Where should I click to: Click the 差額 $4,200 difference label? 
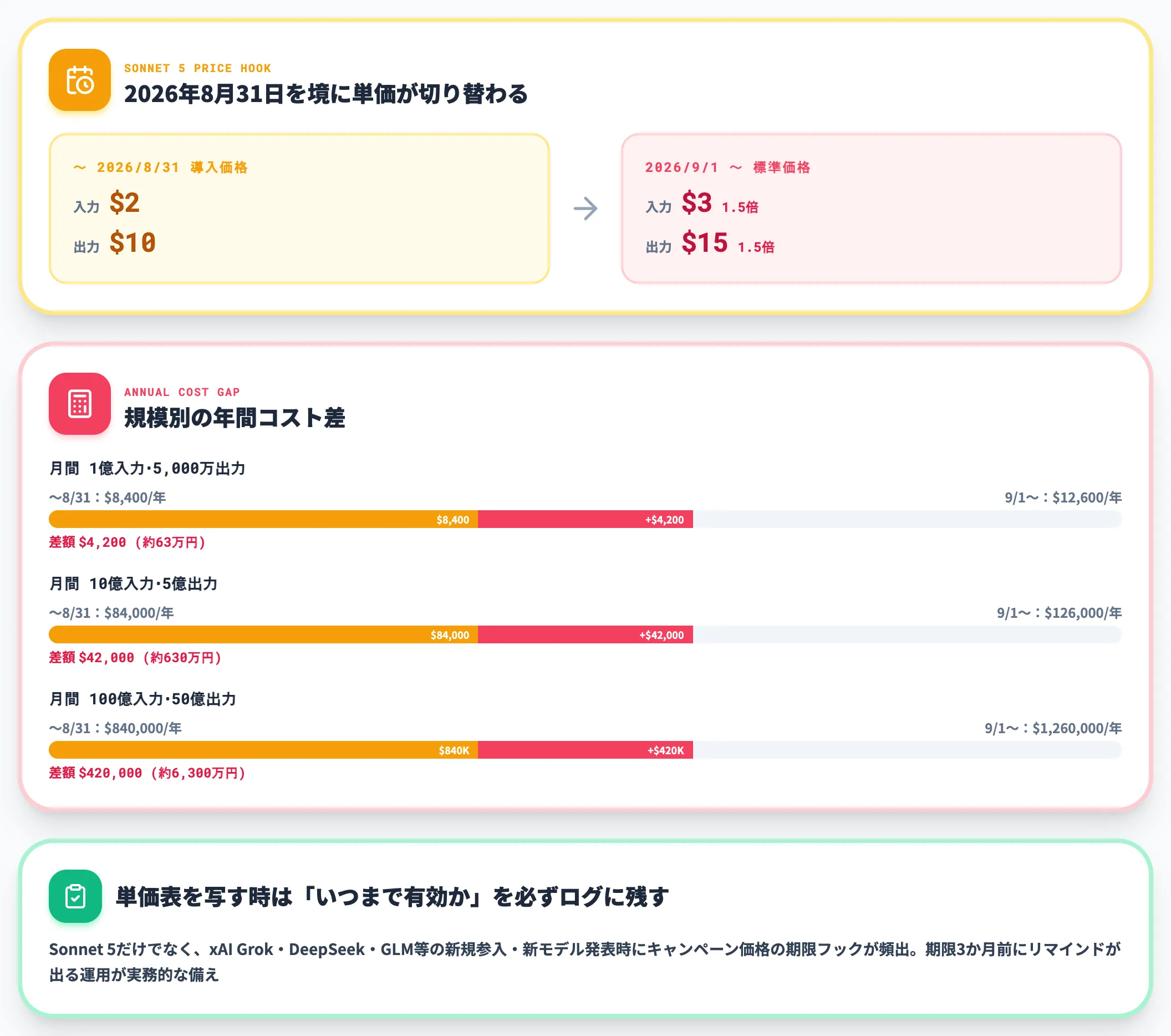tap(127, 542)
